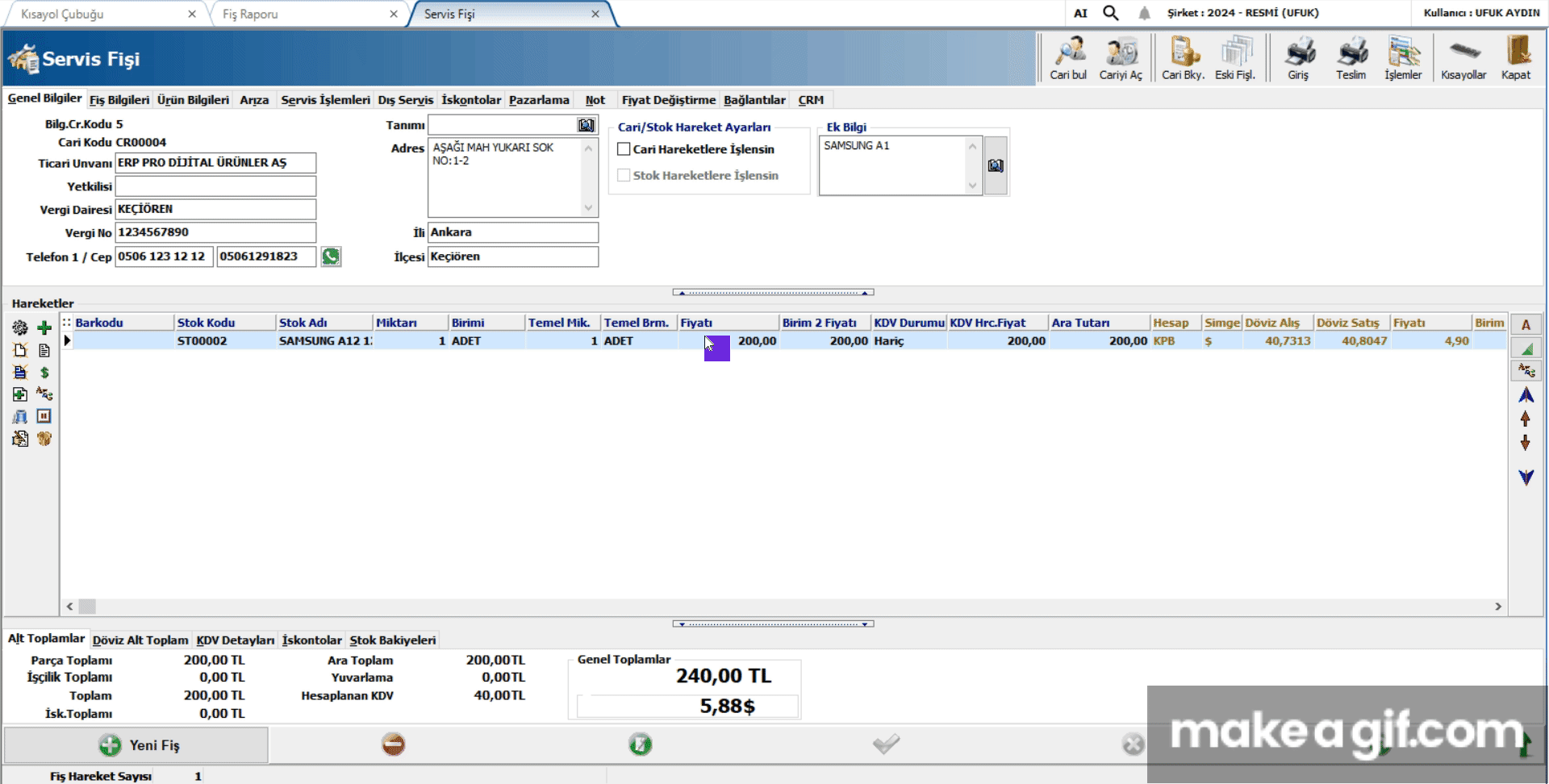Collapse the upper panel splitter bar
The height and width of the screenshot is (784, 1549).
[x=773, y=293]
